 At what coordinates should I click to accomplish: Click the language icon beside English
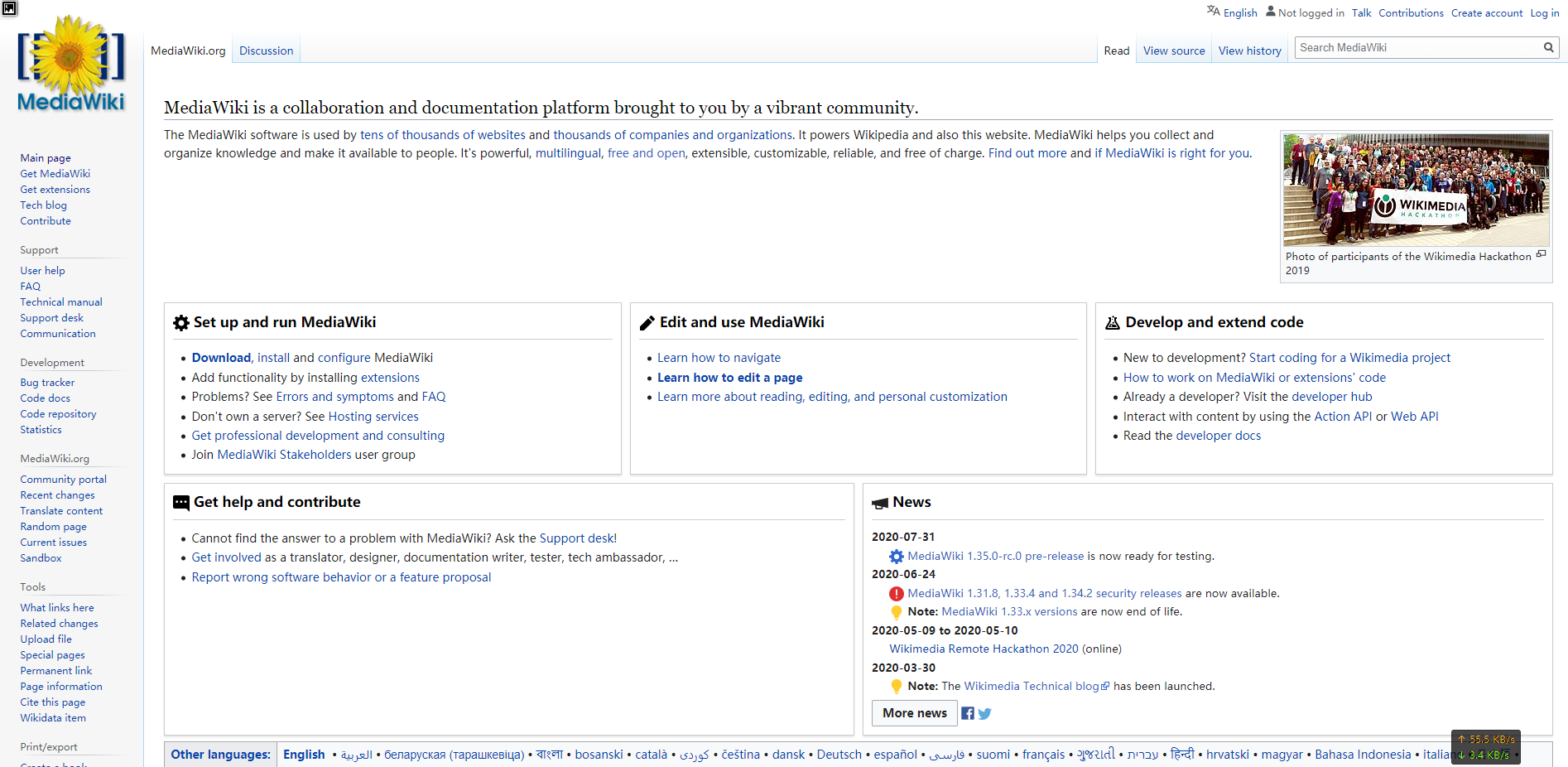1213,11
